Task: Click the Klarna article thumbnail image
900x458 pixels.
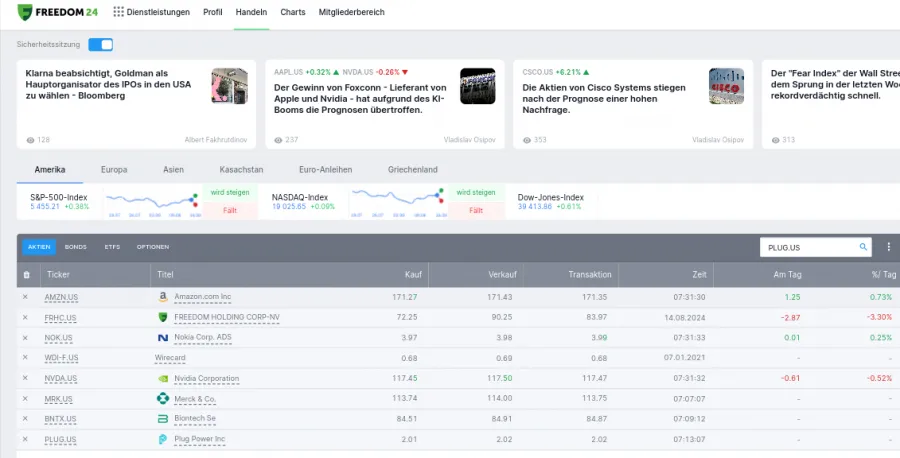Action: [230, 86]
